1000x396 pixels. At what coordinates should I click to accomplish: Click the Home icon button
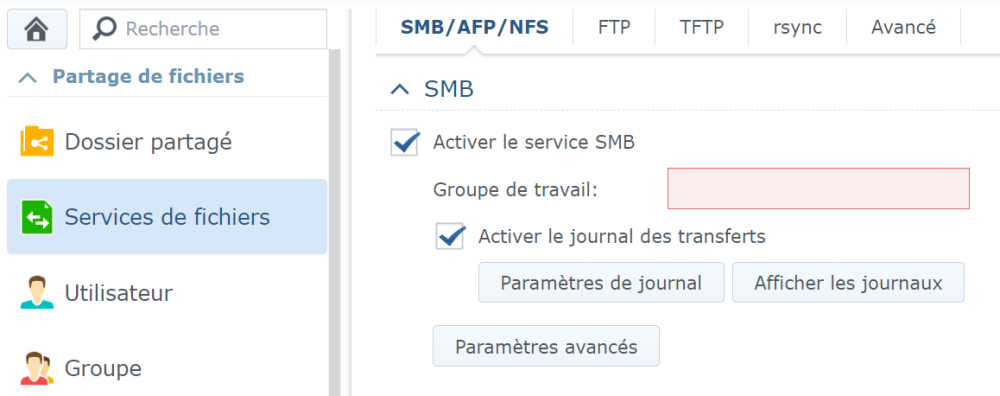pos(37,29)
